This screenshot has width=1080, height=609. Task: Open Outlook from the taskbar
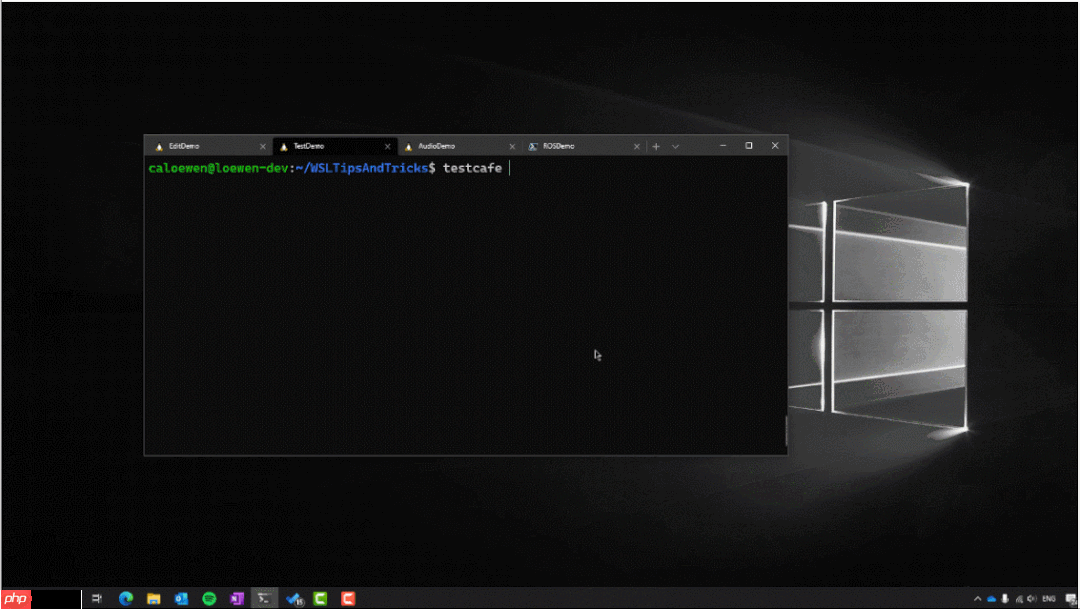tap(182, 598)
